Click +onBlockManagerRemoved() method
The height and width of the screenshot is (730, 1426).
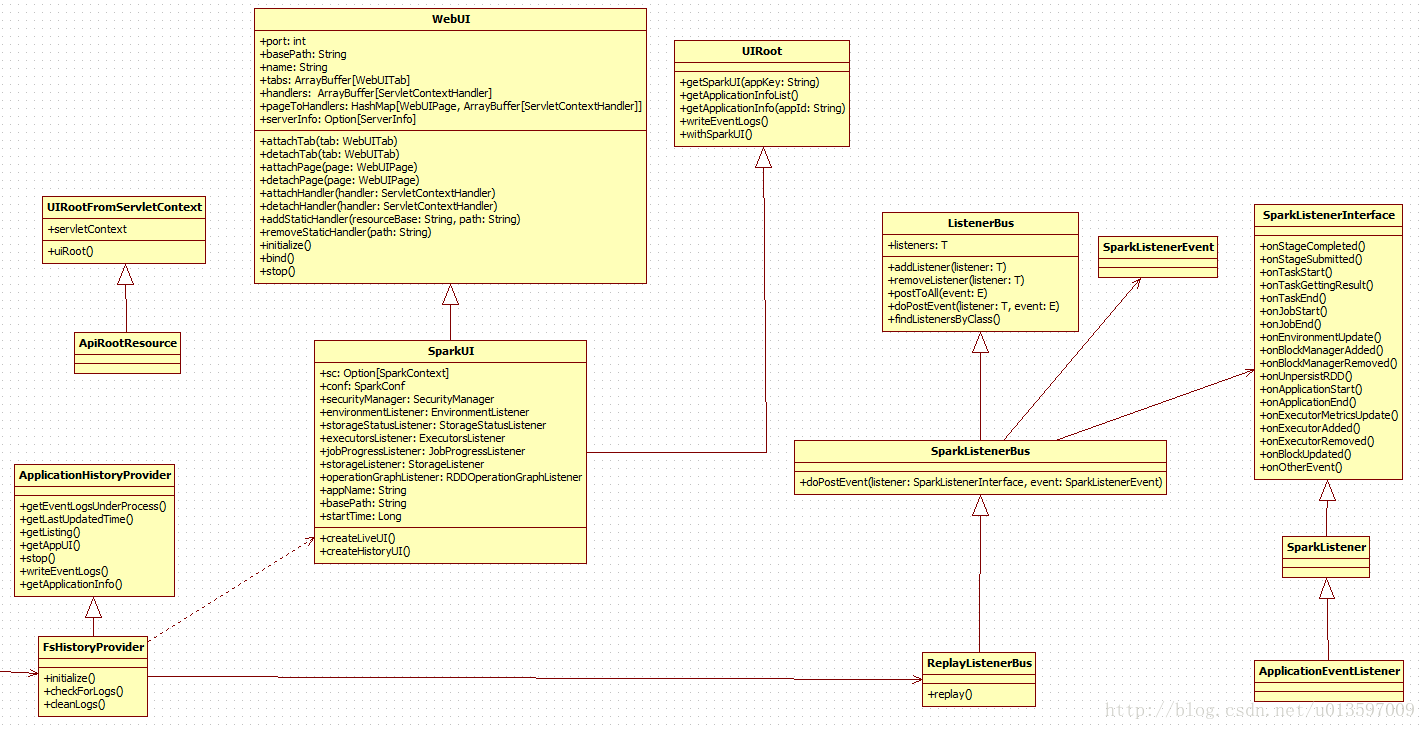[1328, 363]
